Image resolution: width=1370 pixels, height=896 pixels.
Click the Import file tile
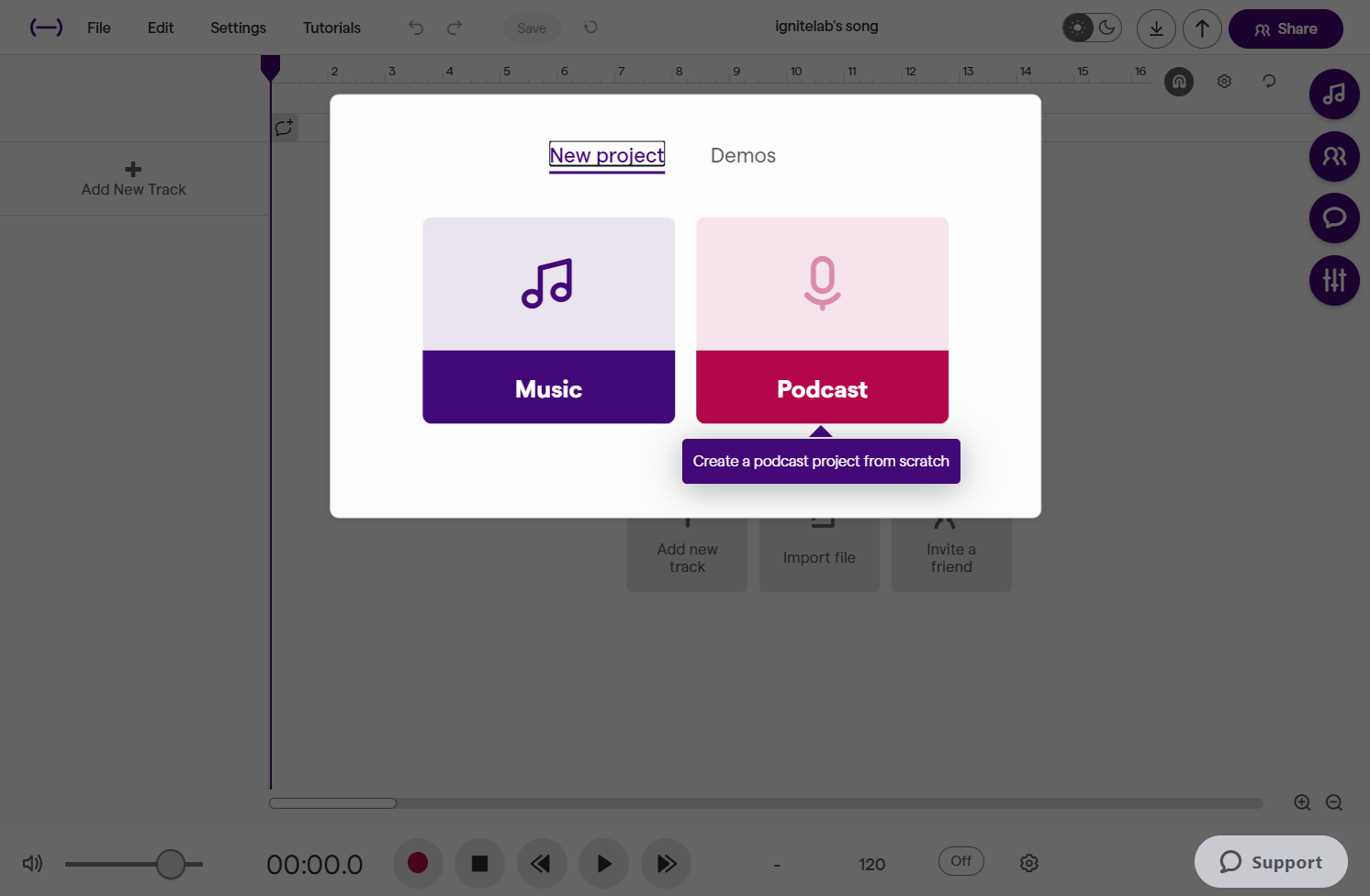pyautogui.click(x=819, y=554)
